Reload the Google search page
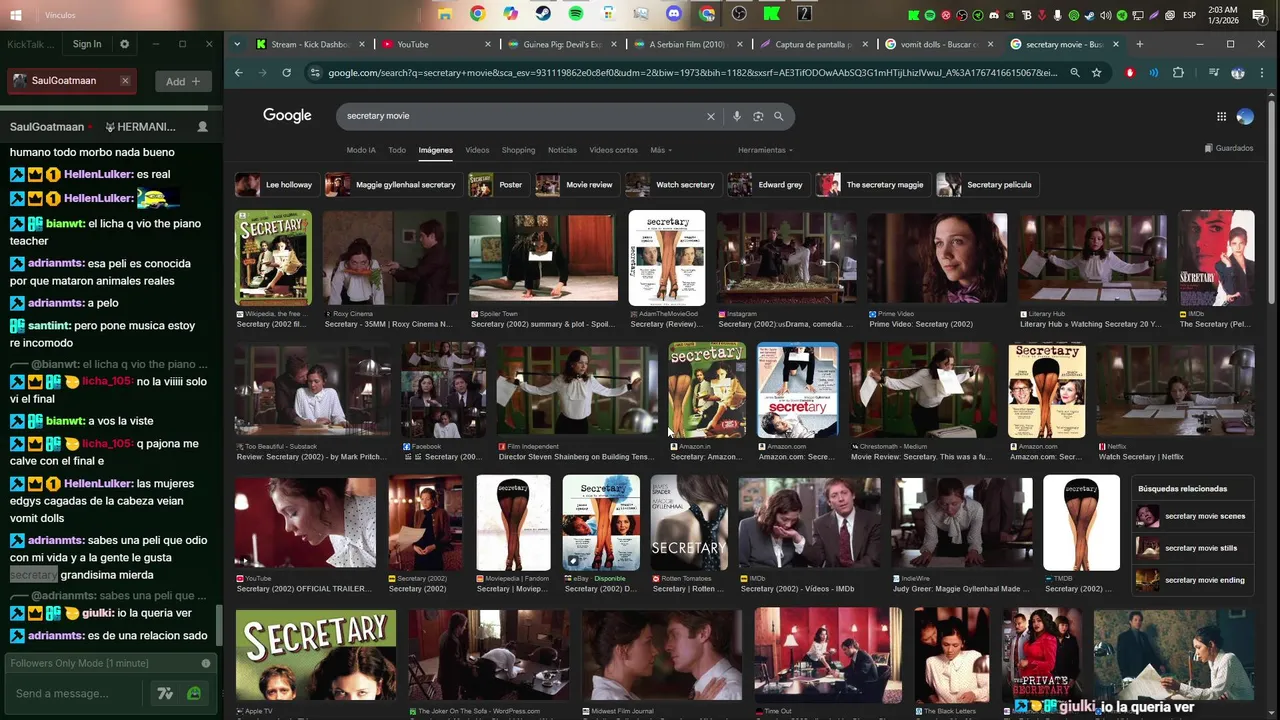 click(286, 73)
